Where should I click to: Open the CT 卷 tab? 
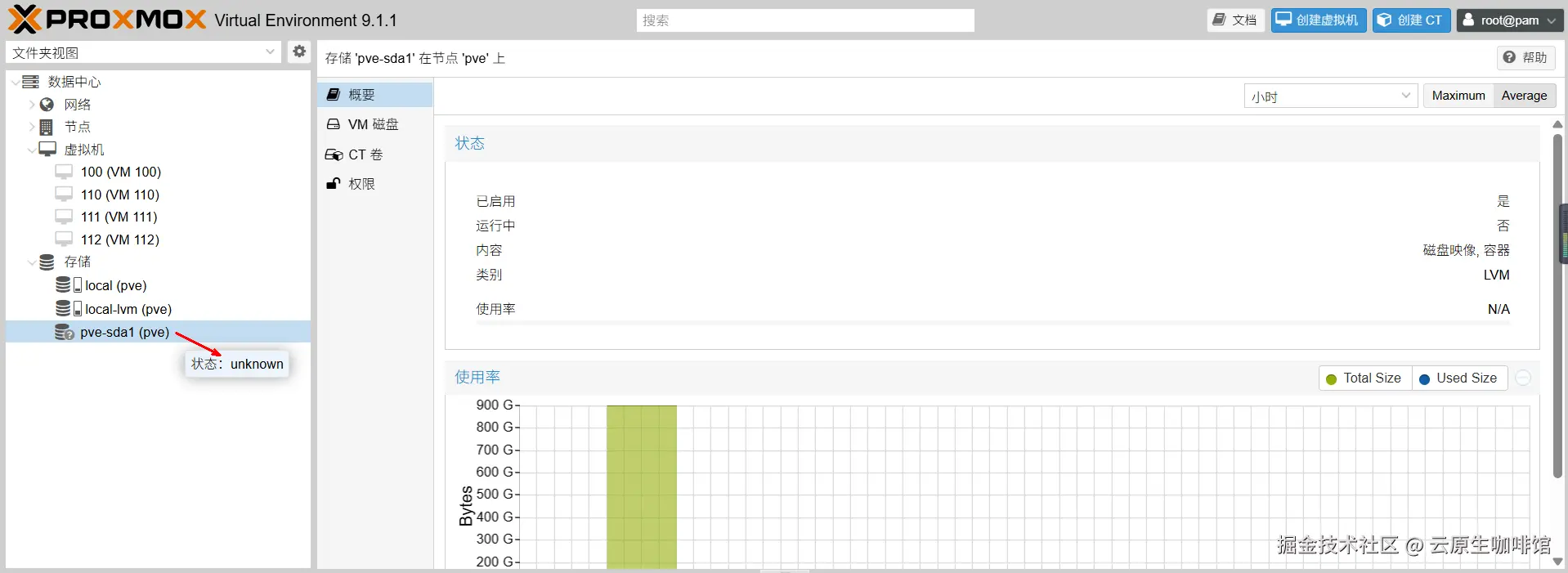click(375, 154)
